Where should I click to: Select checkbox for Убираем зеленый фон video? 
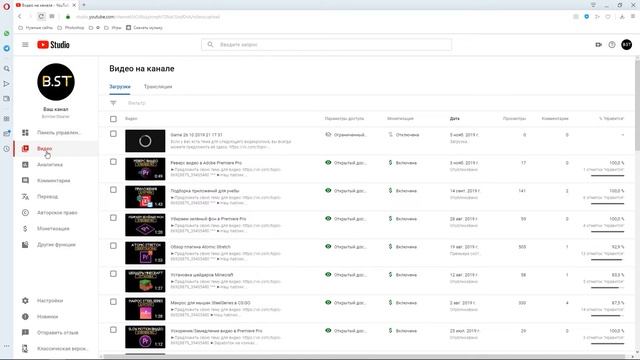(x=113, y=218)
